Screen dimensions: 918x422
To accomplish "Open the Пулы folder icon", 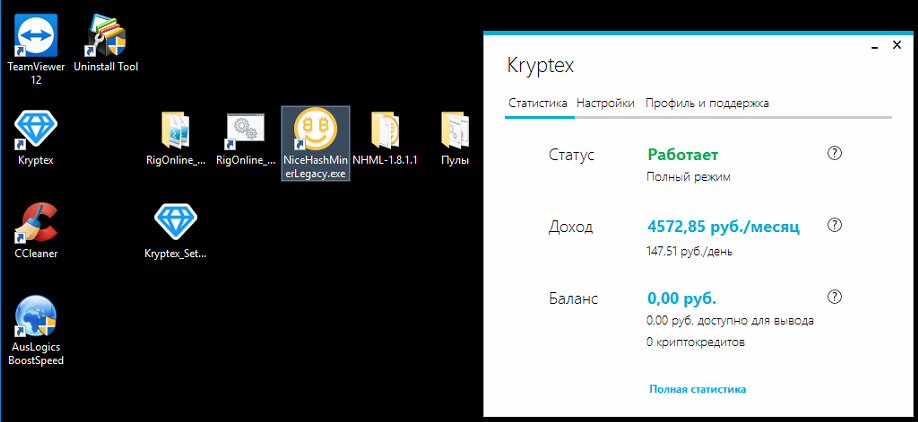I will click(455, 139).
